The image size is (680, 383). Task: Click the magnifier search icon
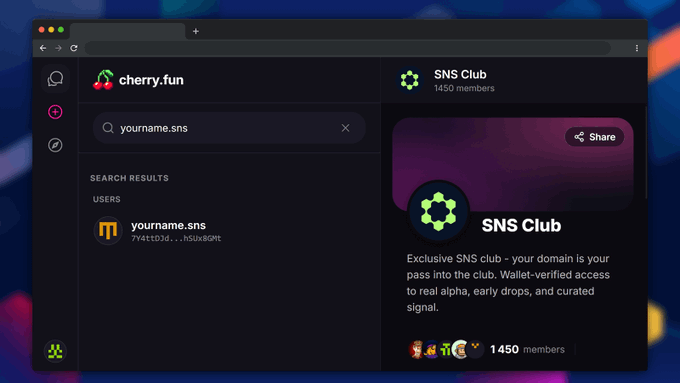click(108, 128)
